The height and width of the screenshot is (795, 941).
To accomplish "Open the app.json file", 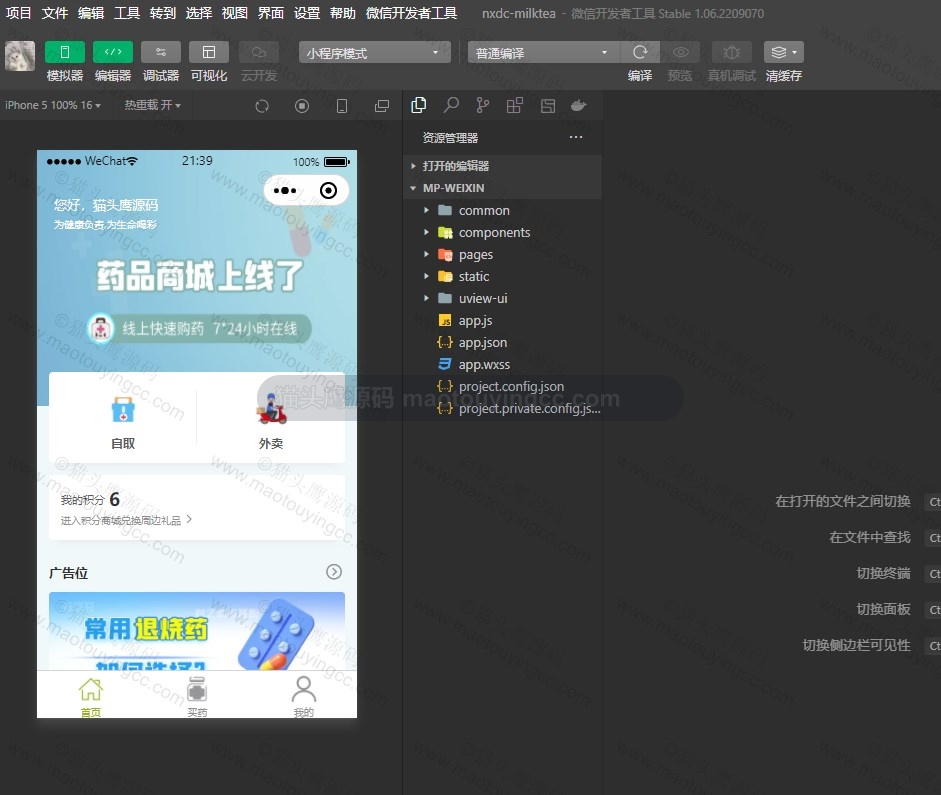I will tap(503, 342).
